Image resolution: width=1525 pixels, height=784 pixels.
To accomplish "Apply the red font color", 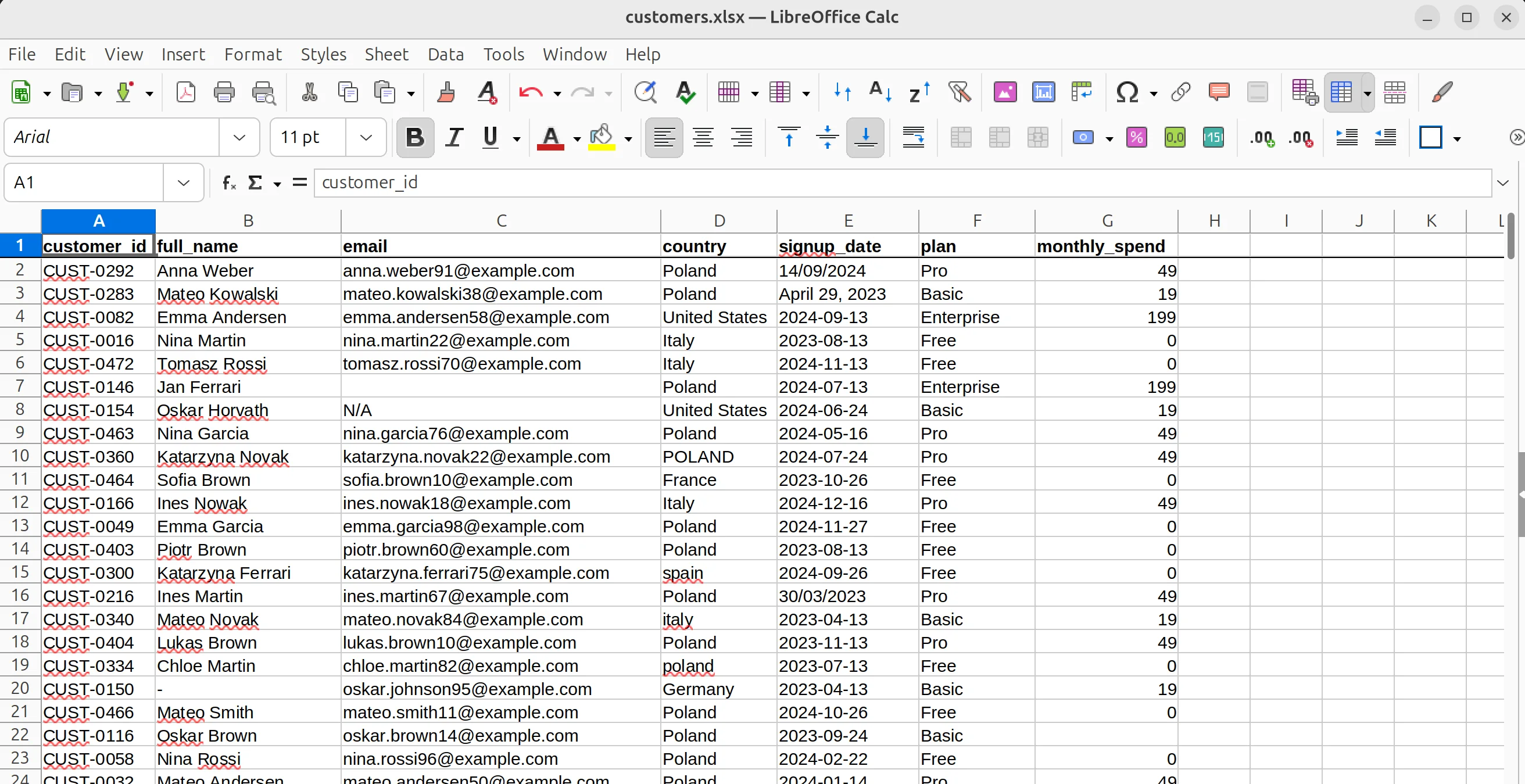I will click(x=550, y=138).
